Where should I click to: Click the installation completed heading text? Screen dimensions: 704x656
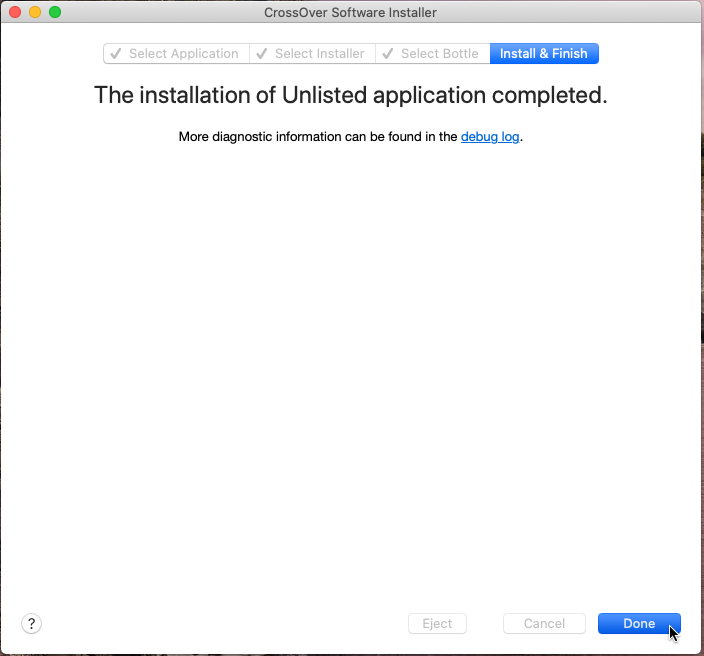point(351,95)
